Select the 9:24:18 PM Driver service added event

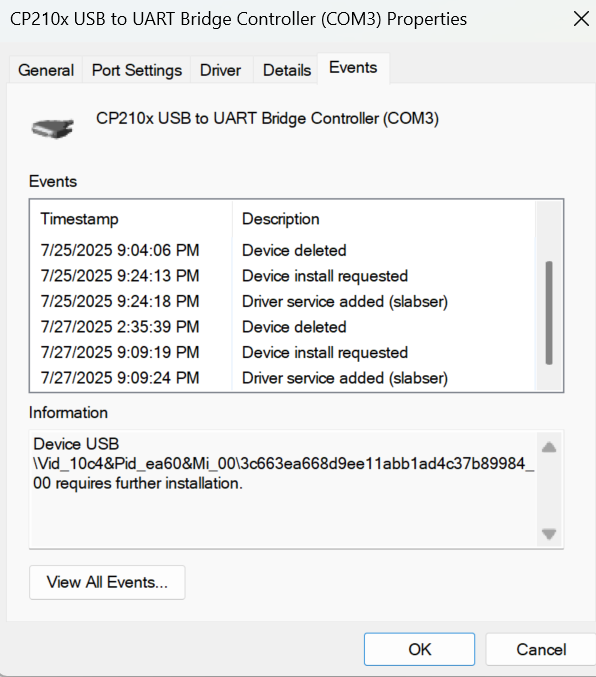tap(282, 301)
